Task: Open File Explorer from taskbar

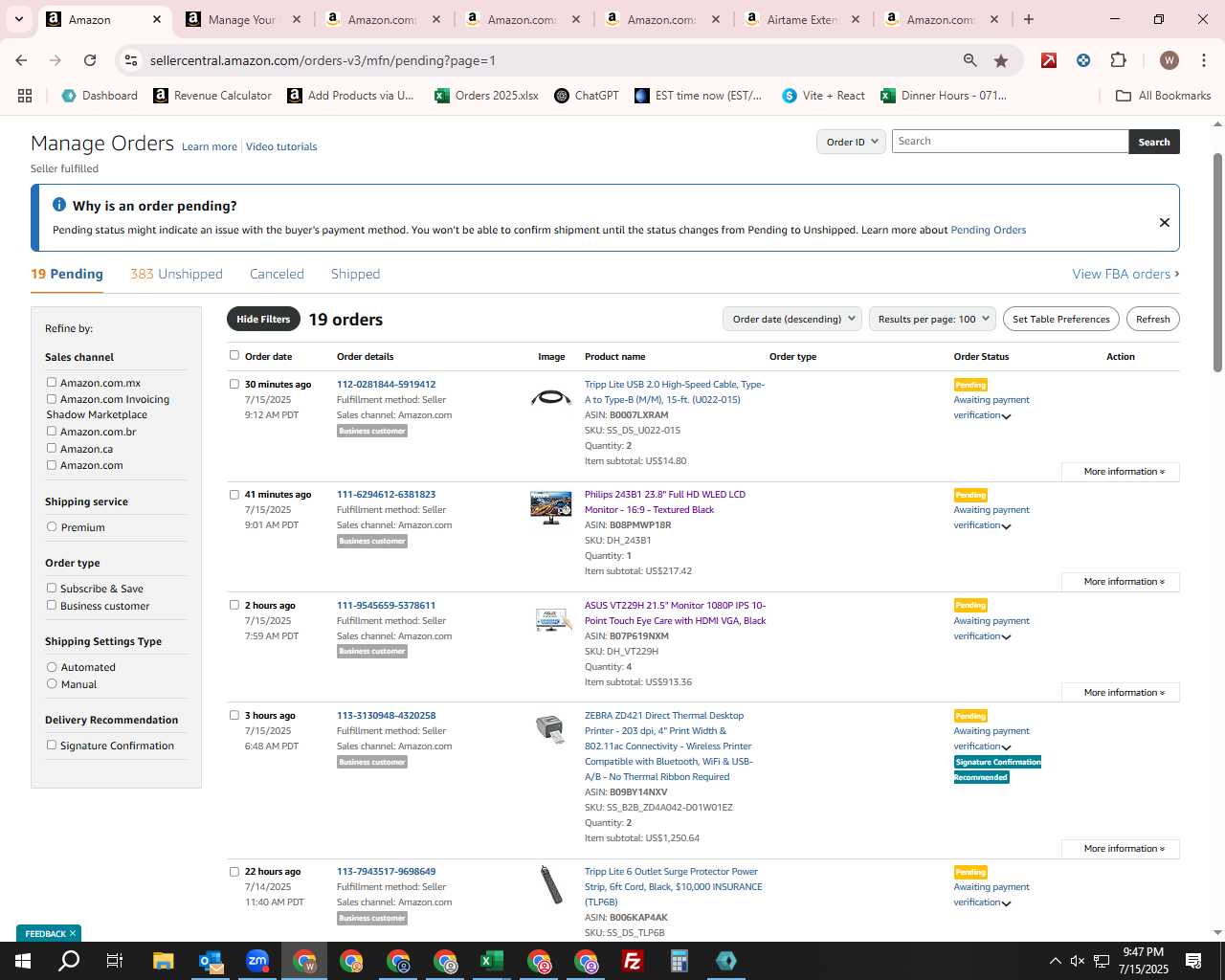Action: coord(163,961)
